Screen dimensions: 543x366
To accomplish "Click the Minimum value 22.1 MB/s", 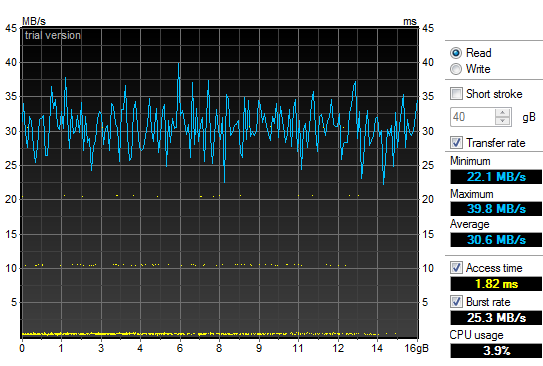I will (496, 177).
